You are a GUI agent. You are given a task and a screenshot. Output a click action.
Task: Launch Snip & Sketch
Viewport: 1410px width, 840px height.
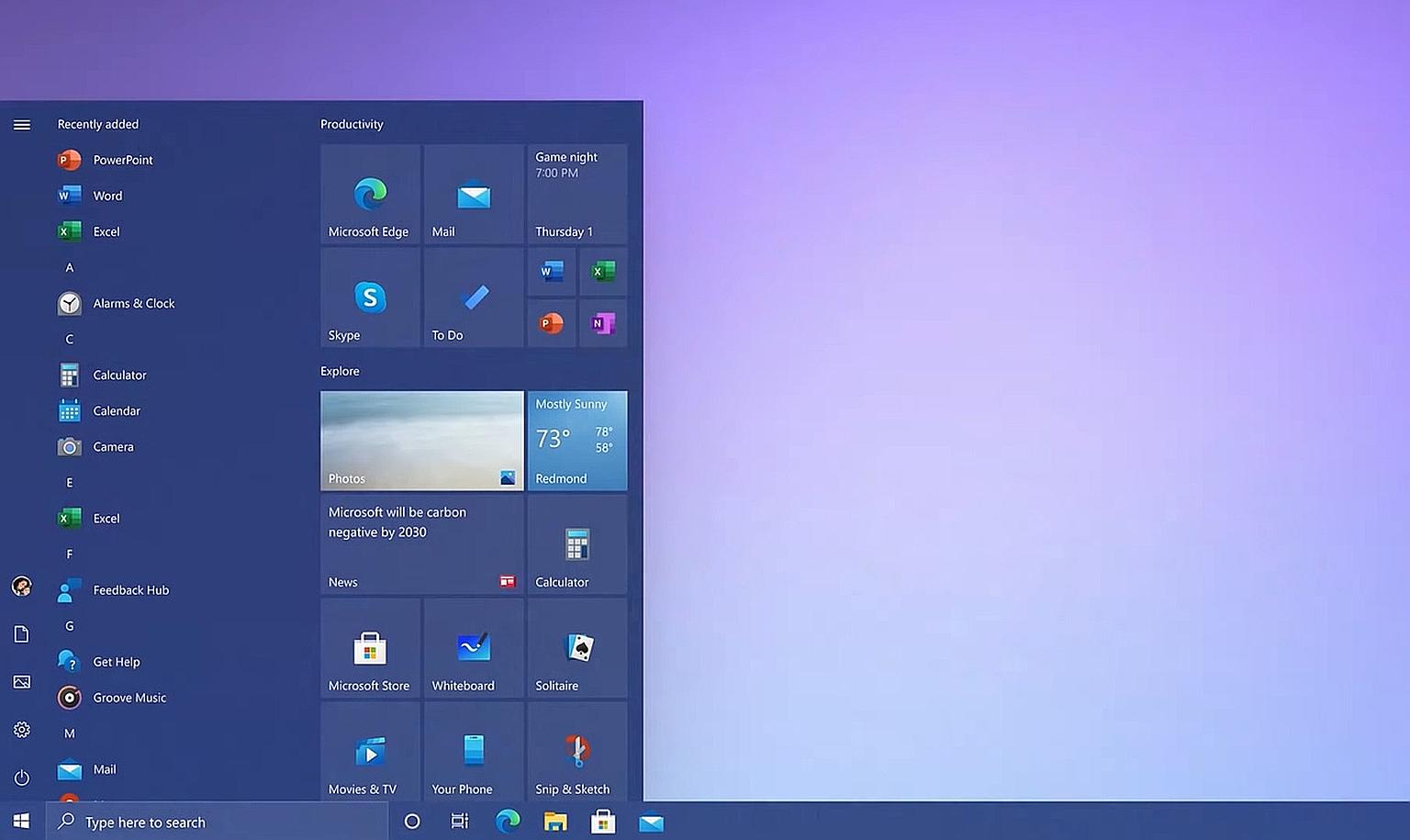(x=576, y=753)
